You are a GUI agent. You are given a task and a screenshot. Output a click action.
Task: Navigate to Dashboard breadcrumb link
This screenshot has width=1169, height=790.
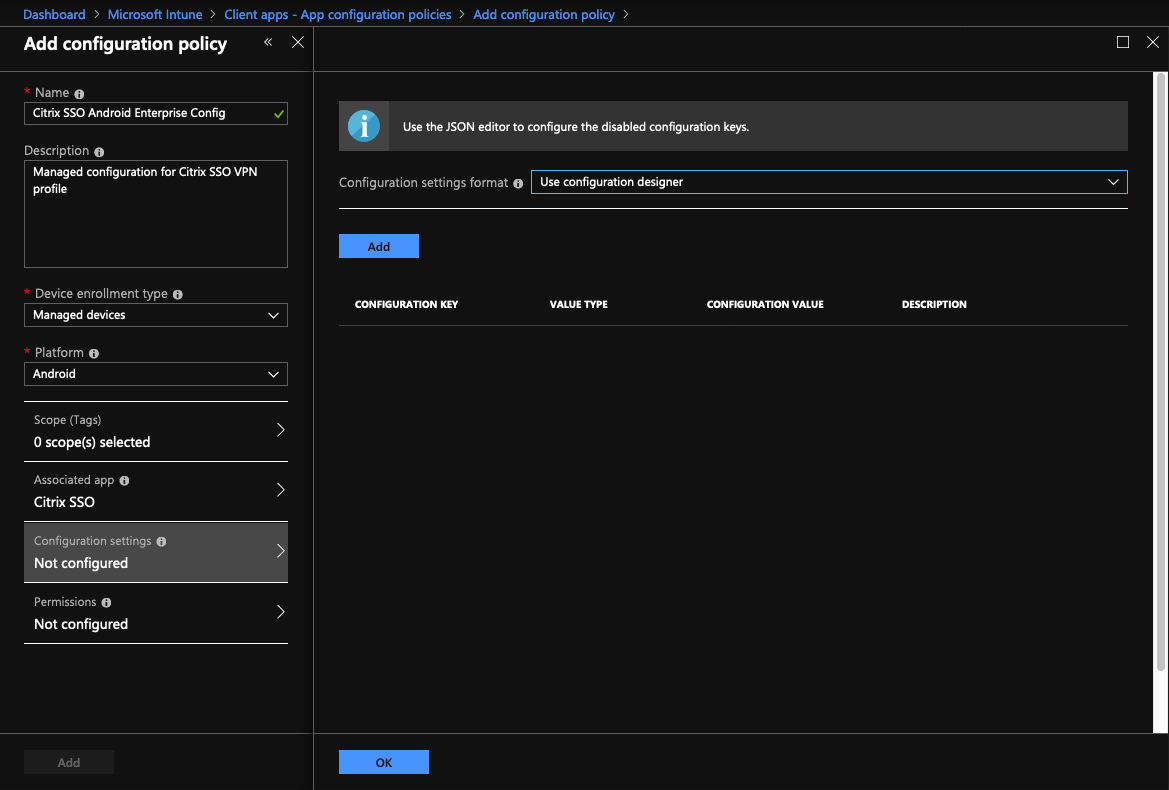pyautogui.click(x=54, y=15)
